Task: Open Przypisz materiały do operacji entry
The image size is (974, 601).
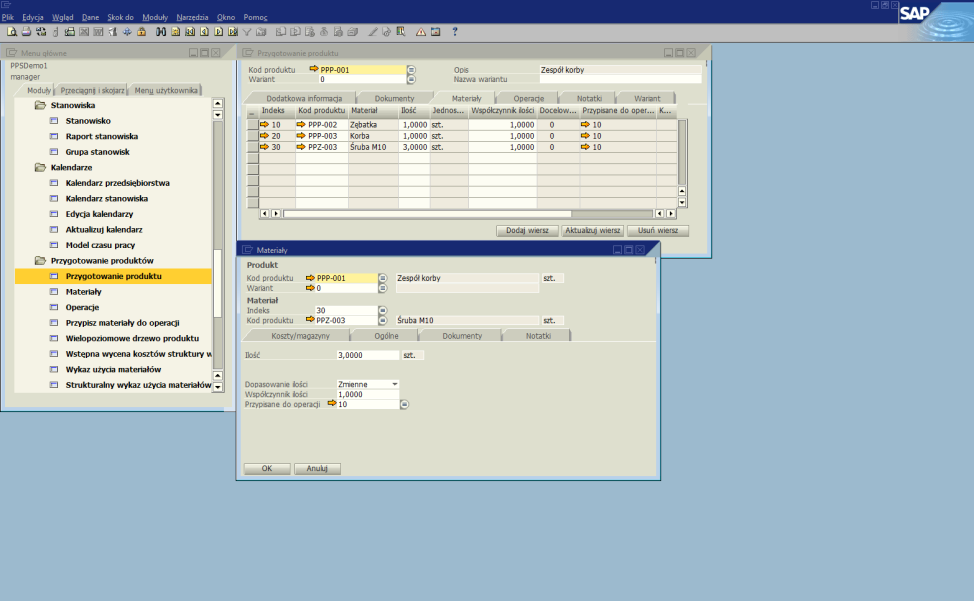Action: (x=122, y=323)
